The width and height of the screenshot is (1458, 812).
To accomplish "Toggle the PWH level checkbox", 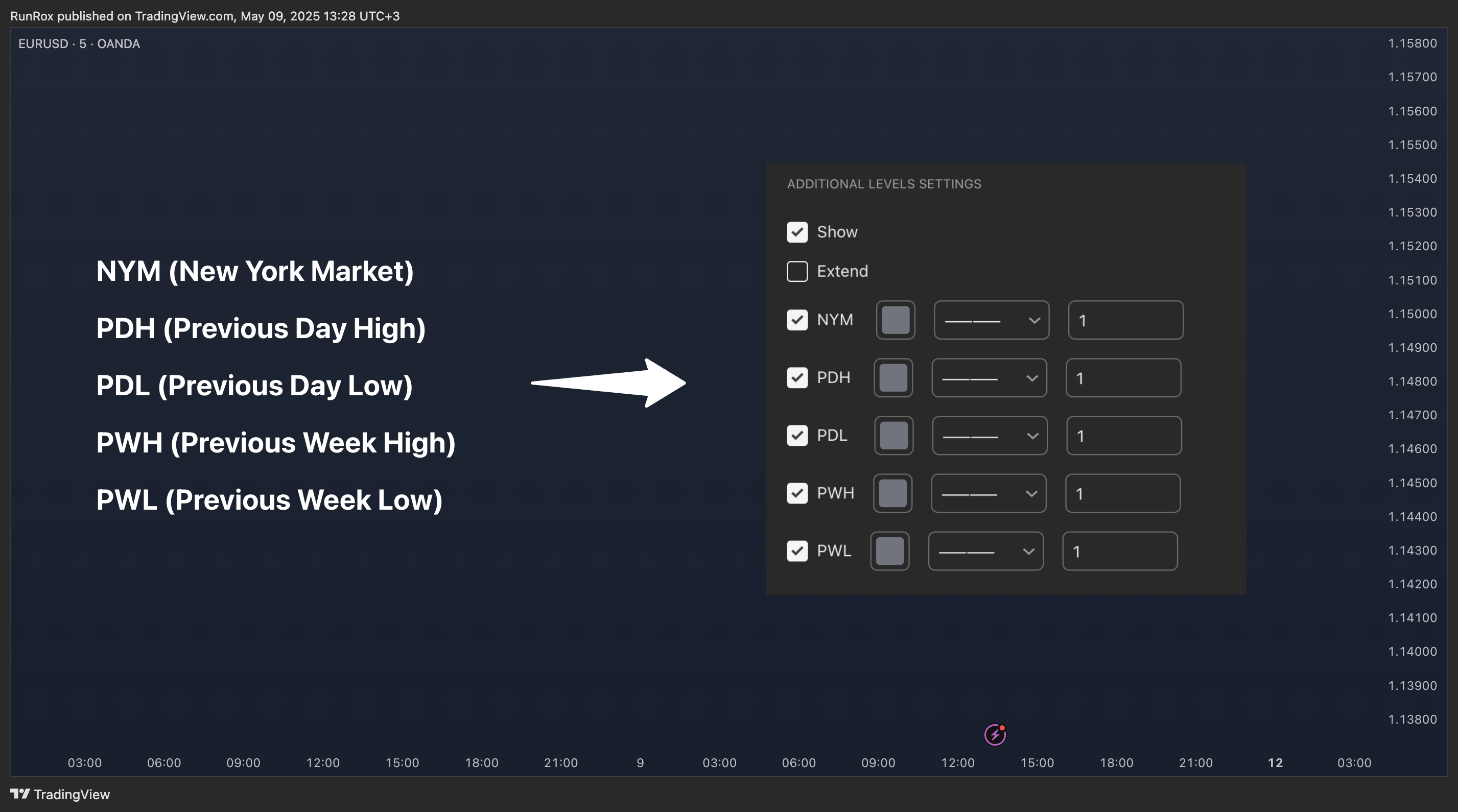I will [797, 493].
